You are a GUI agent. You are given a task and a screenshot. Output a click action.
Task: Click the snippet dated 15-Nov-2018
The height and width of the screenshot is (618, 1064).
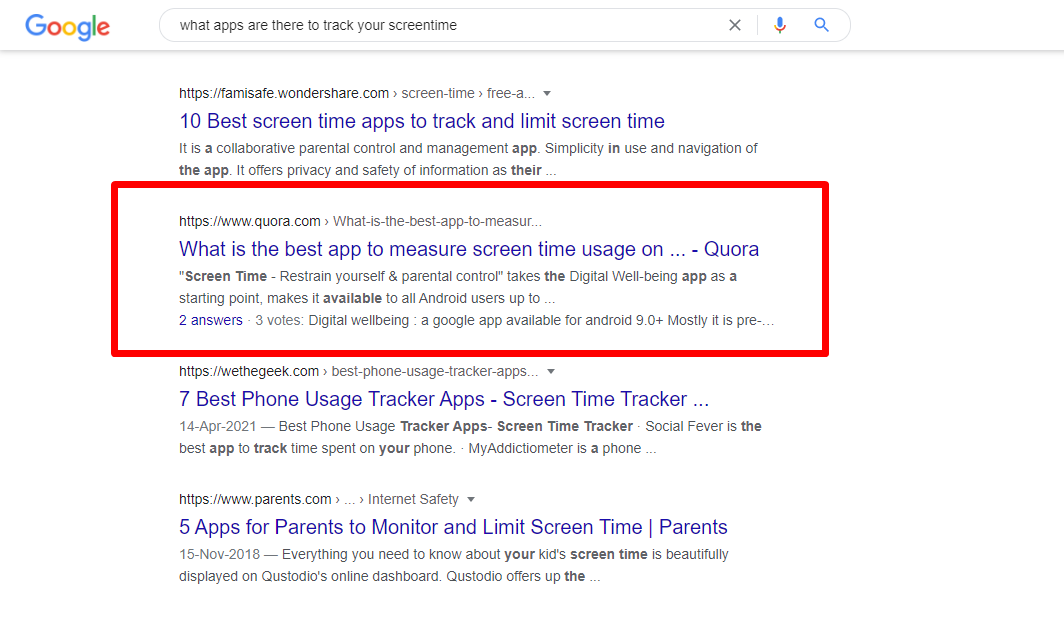point(454,566)
